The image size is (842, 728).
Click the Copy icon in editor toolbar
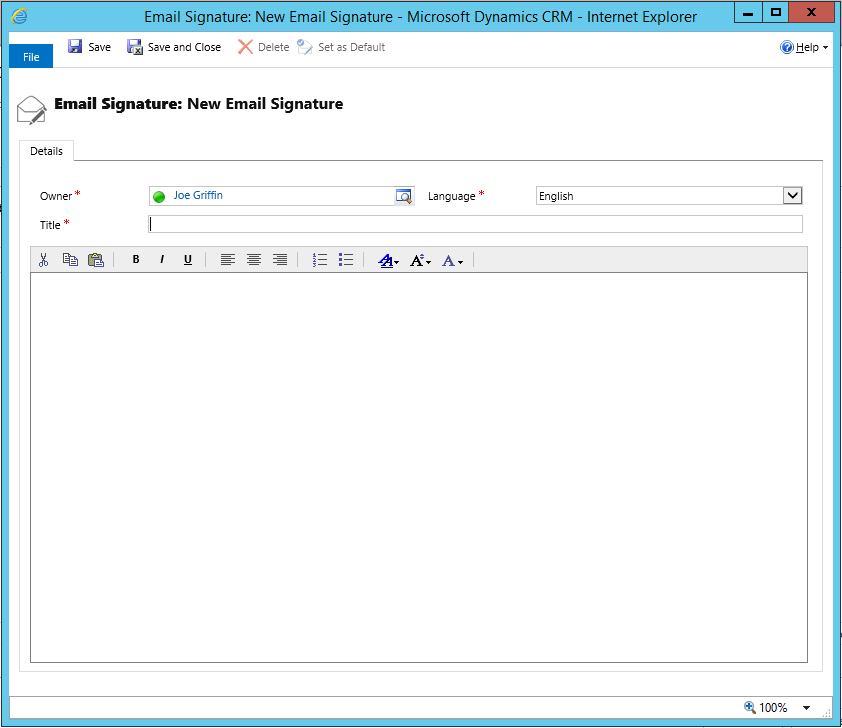click(70, 260)
